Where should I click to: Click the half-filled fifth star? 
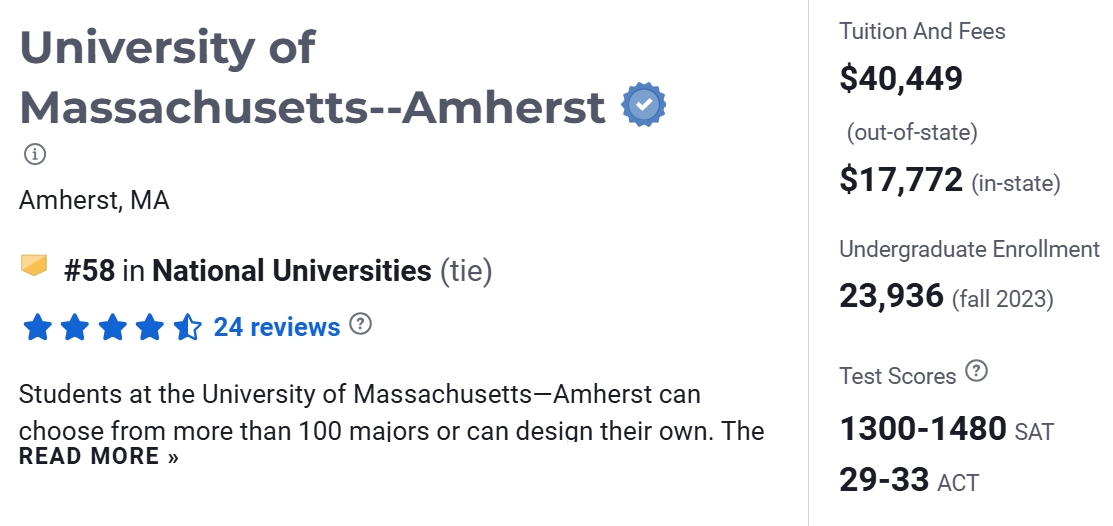pyautogui.click(x=187, y=327)
